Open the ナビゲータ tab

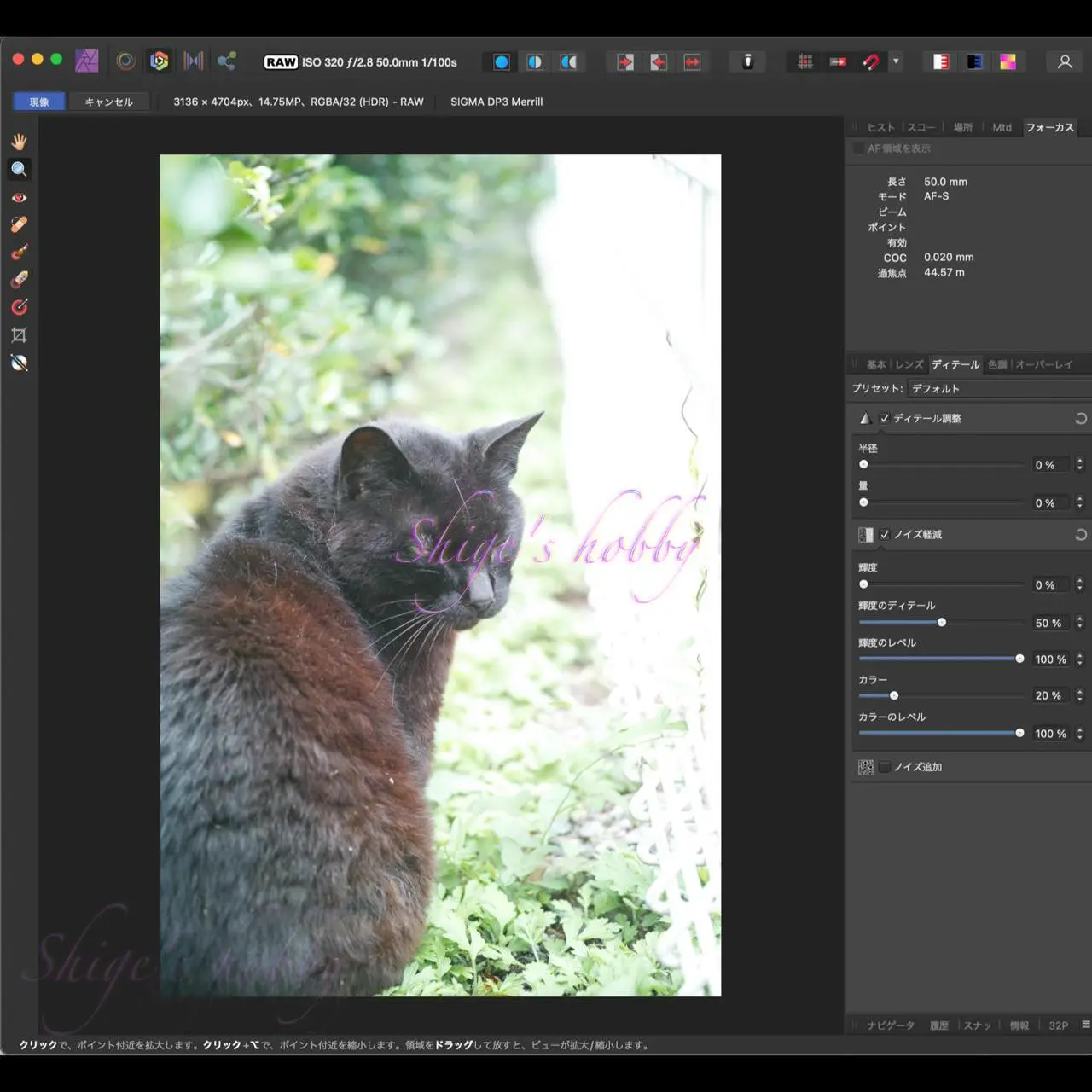pyautogui.click(x=891, y=1025)
